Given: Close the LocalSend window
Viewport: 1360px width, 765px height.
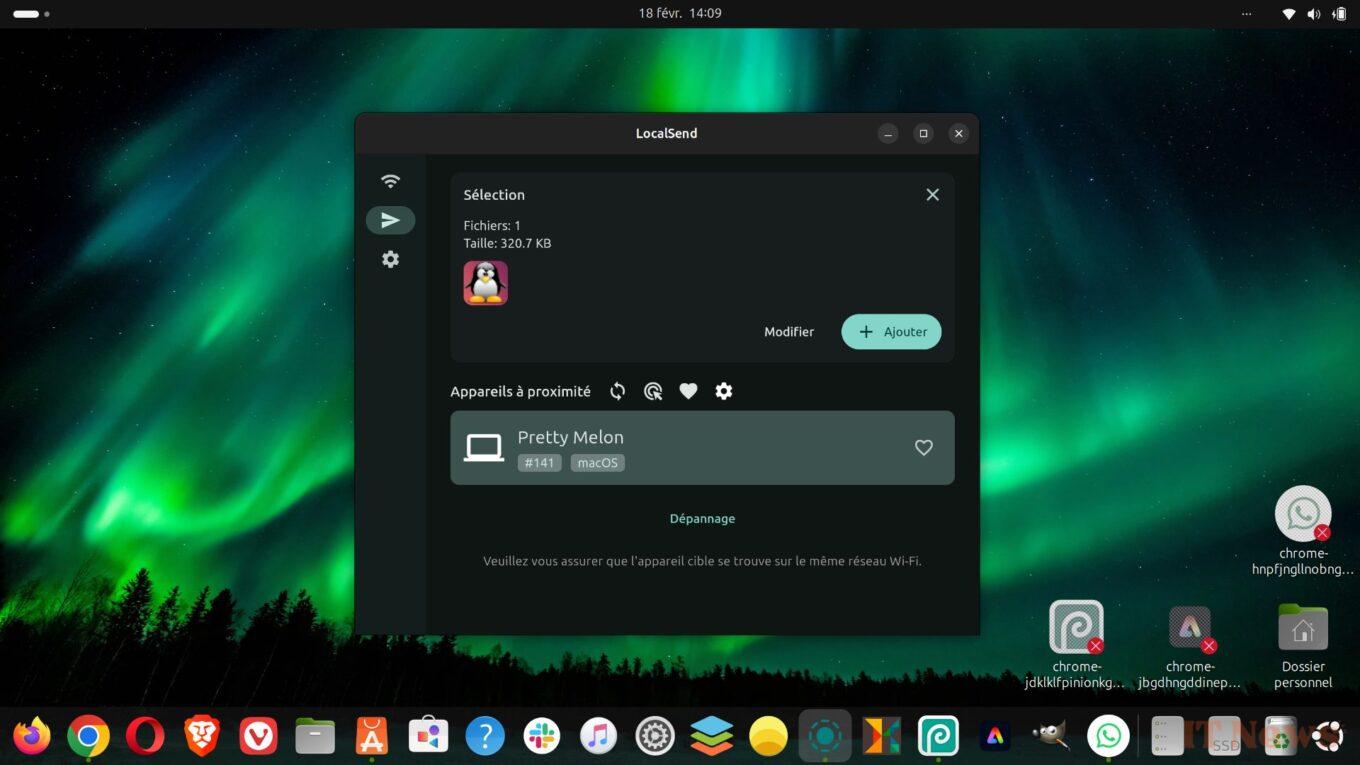Looking at the screenshot, I should click(959, 134).
